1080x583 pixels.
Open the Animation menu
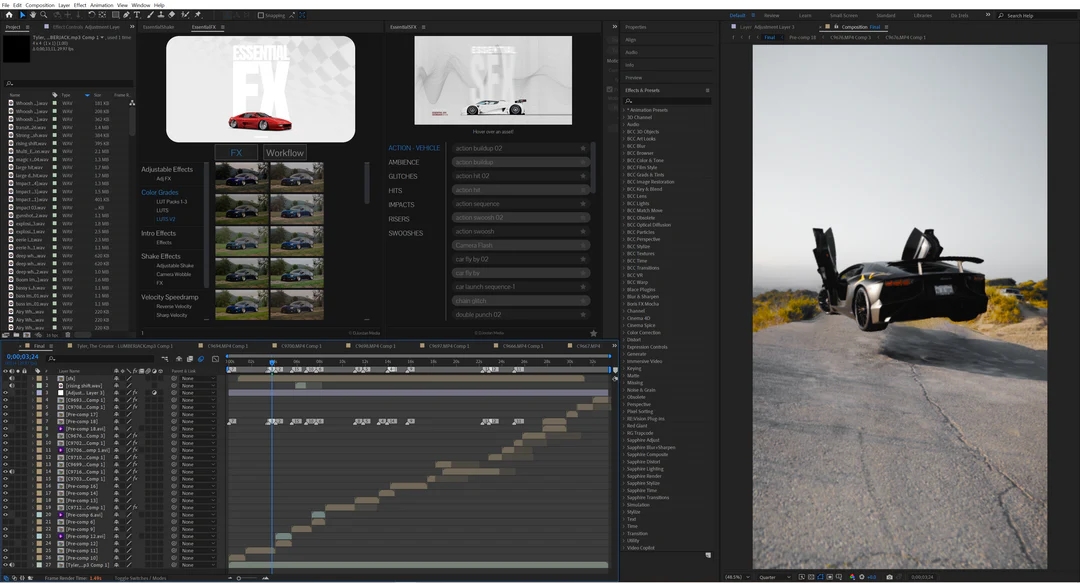click(x=101, y=5)
